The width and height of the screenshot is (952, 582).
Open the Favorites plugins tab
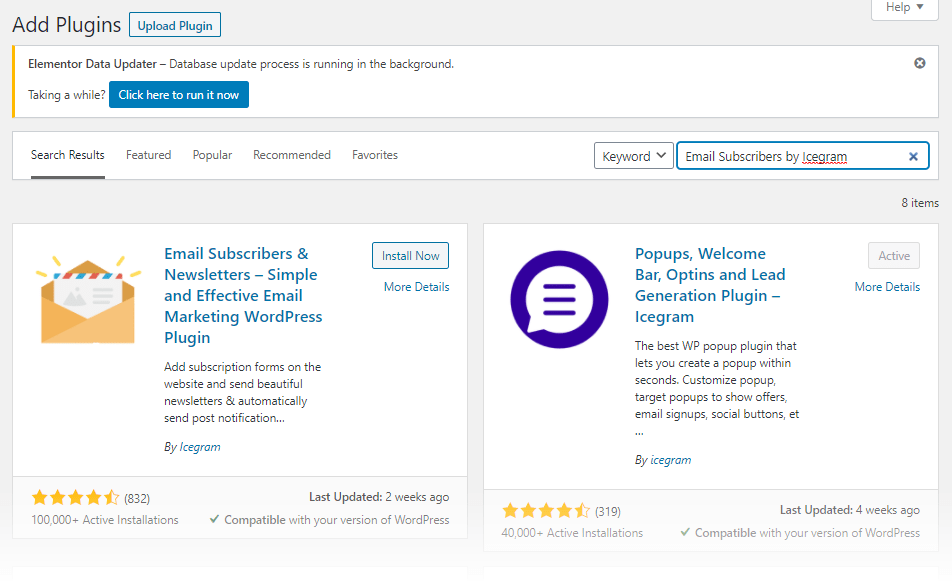(x=375, y=155)
